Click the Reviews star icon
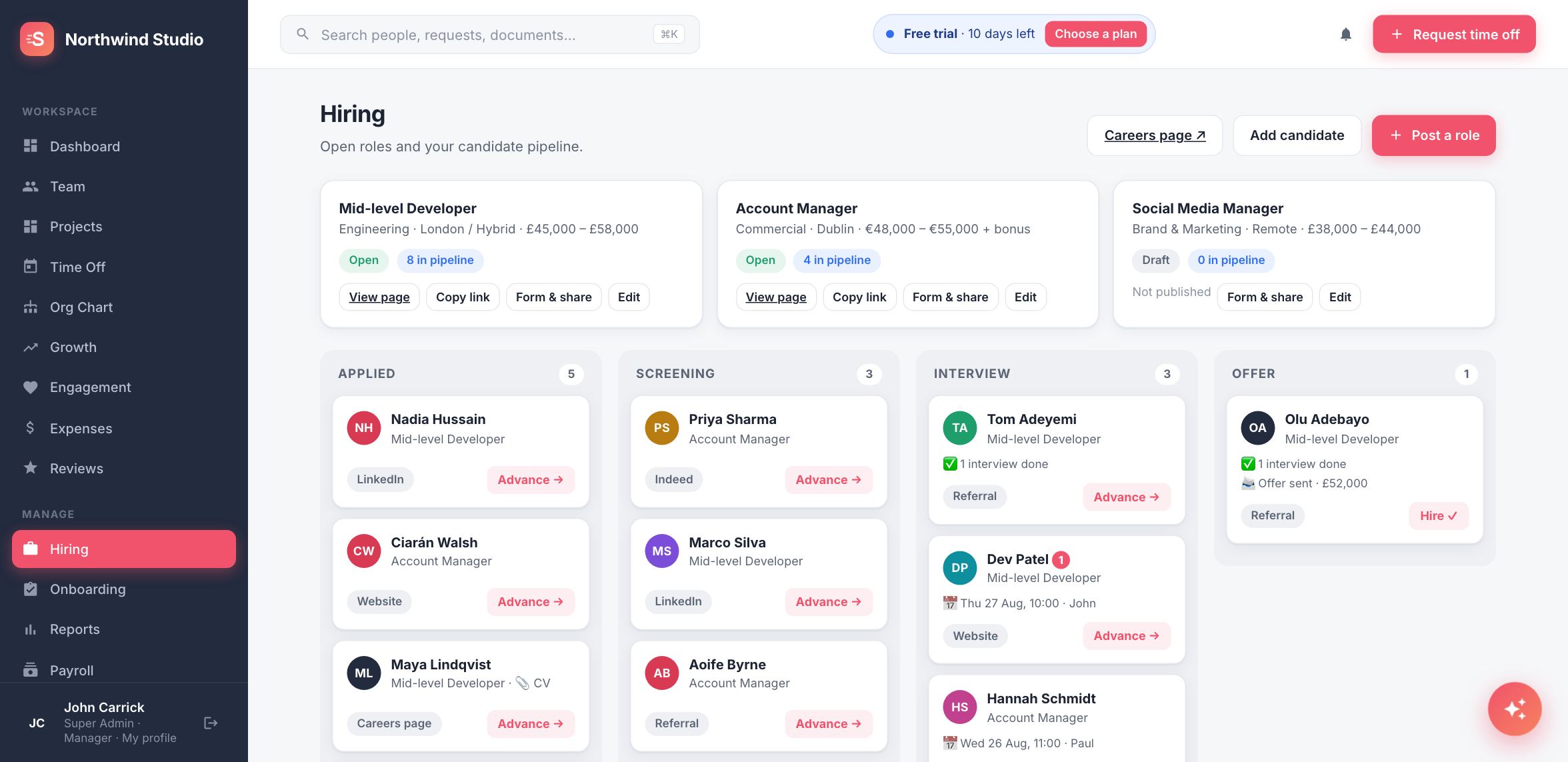Screen dimensions: 1568x762 click(31, 468)
